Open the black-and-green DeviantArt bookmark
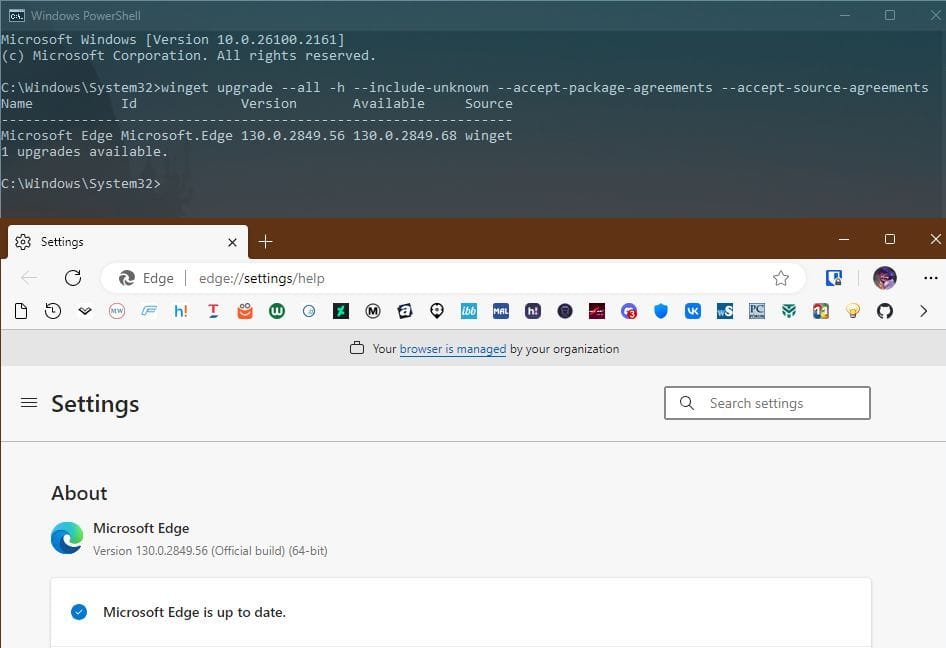The image size is (946, 648). click(341, 311)
